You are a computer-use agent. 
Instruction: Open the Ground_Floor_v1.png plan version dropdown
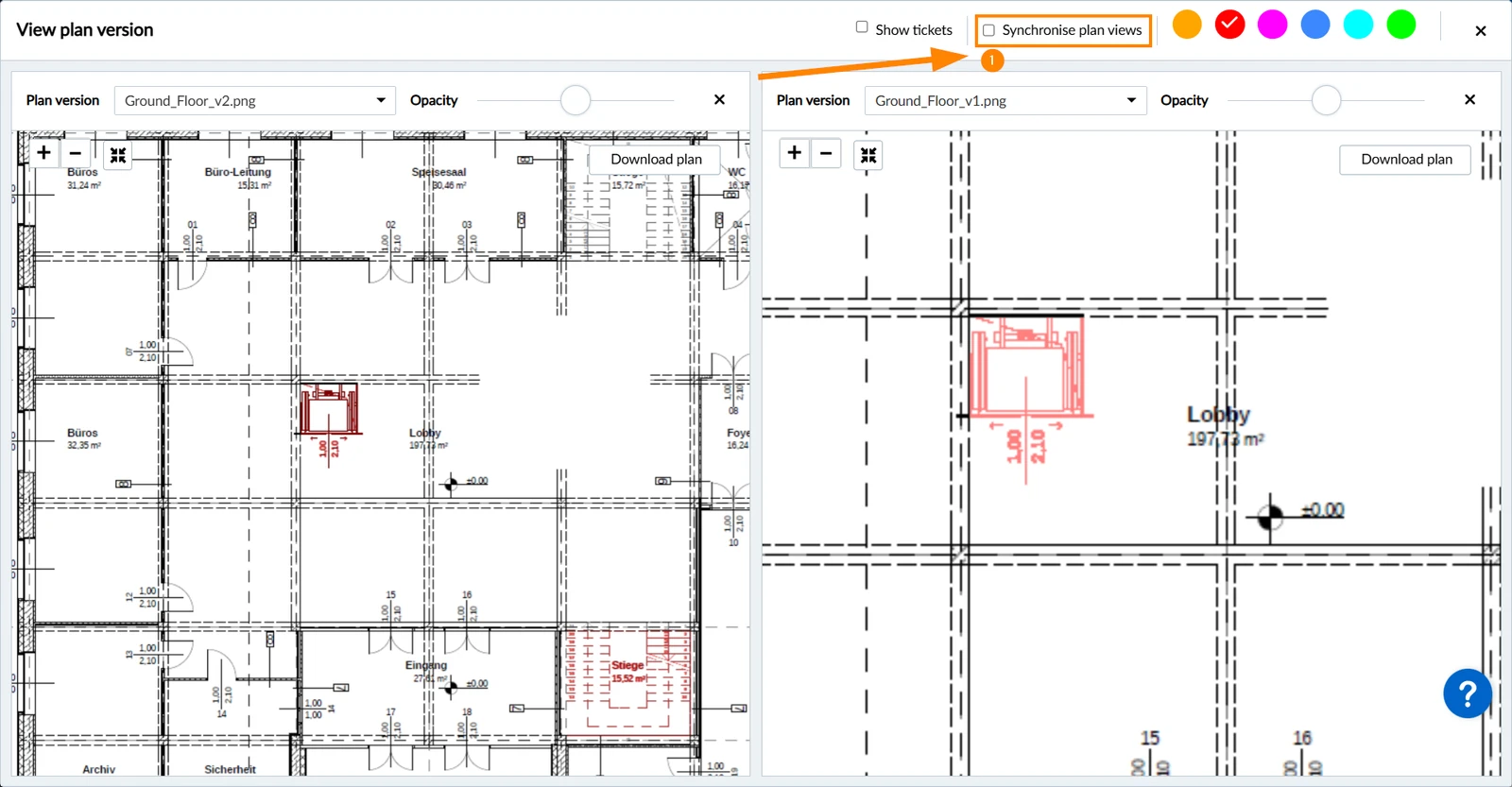[x=1005, y=100]
